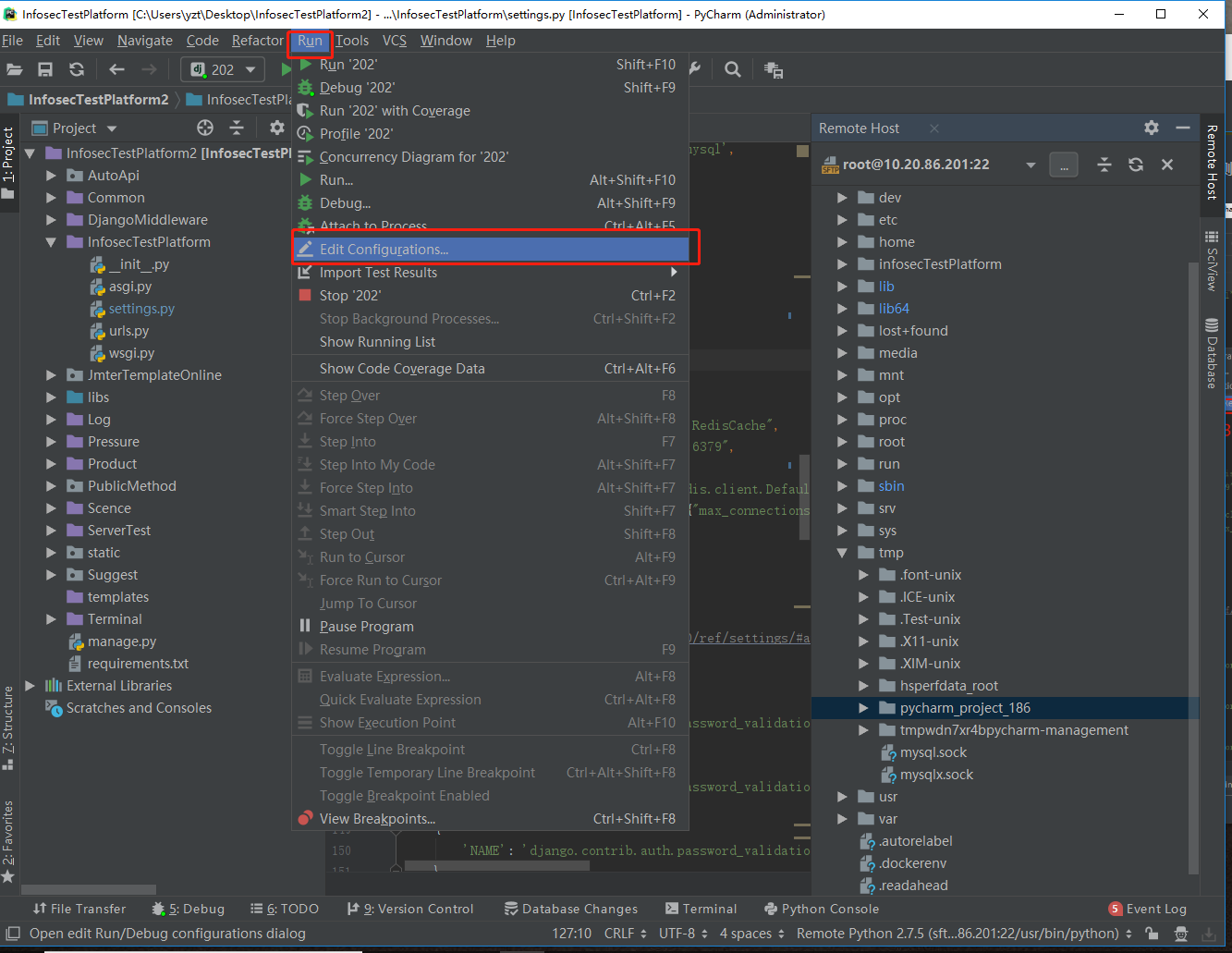Open the SciView side panel tab
This screenshot has width=1232, height=953.
point(1212,262)
